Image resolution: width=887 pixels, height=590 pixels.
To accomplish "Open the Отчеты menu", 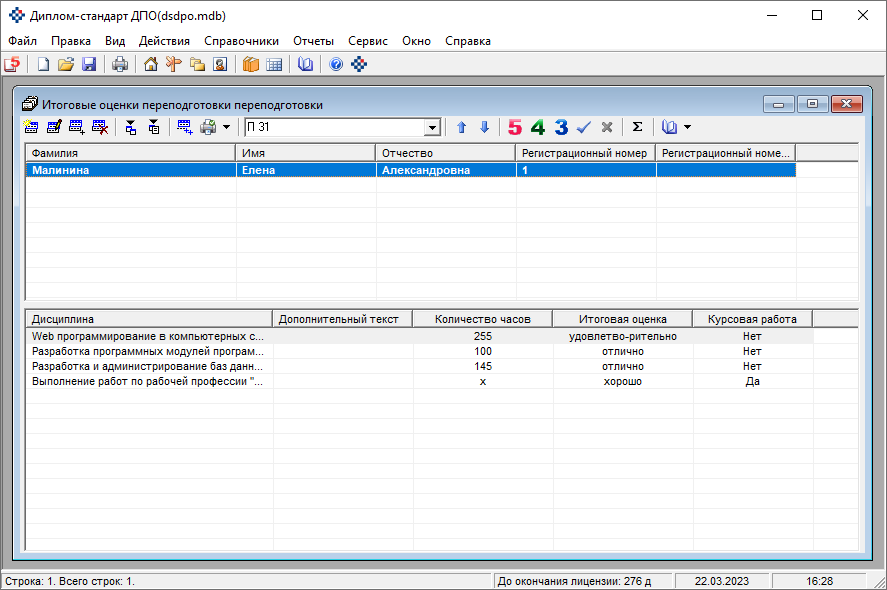I will [x=313, y=41].
